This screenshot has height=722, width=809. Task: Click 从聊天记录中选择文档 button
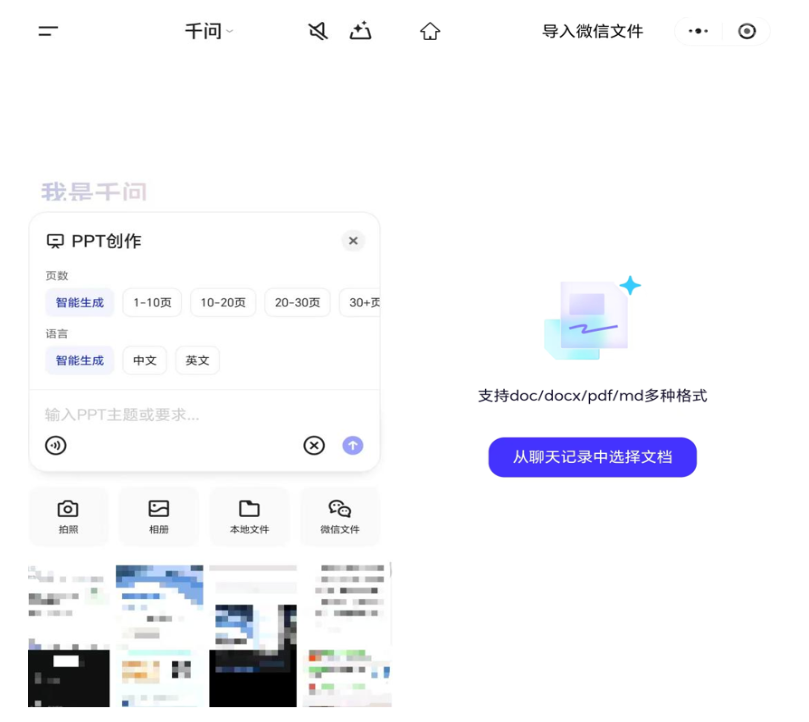592,457
